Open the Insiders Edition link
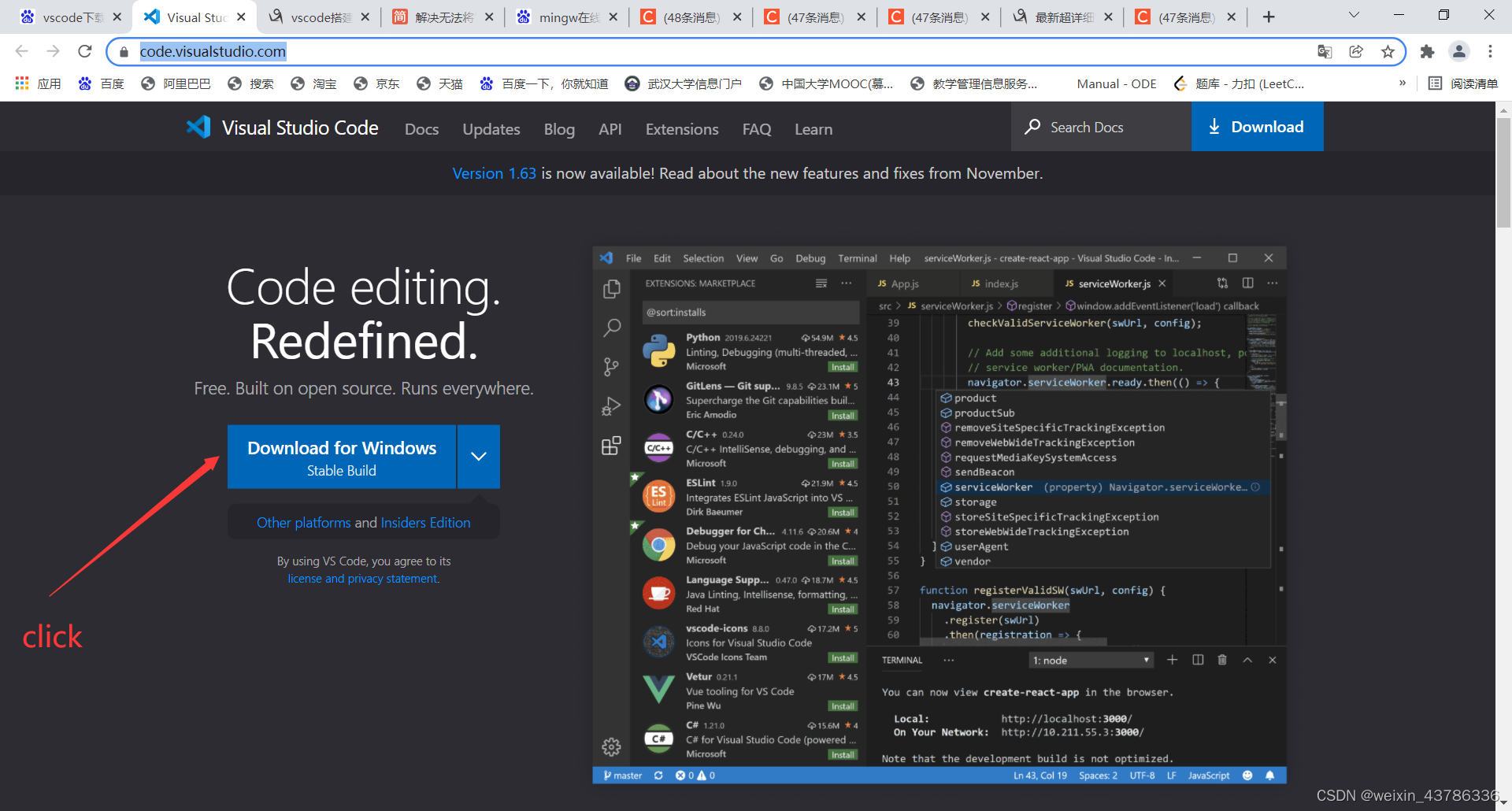The width and height of the screenshot is (1512, 811). coord(425,523)
